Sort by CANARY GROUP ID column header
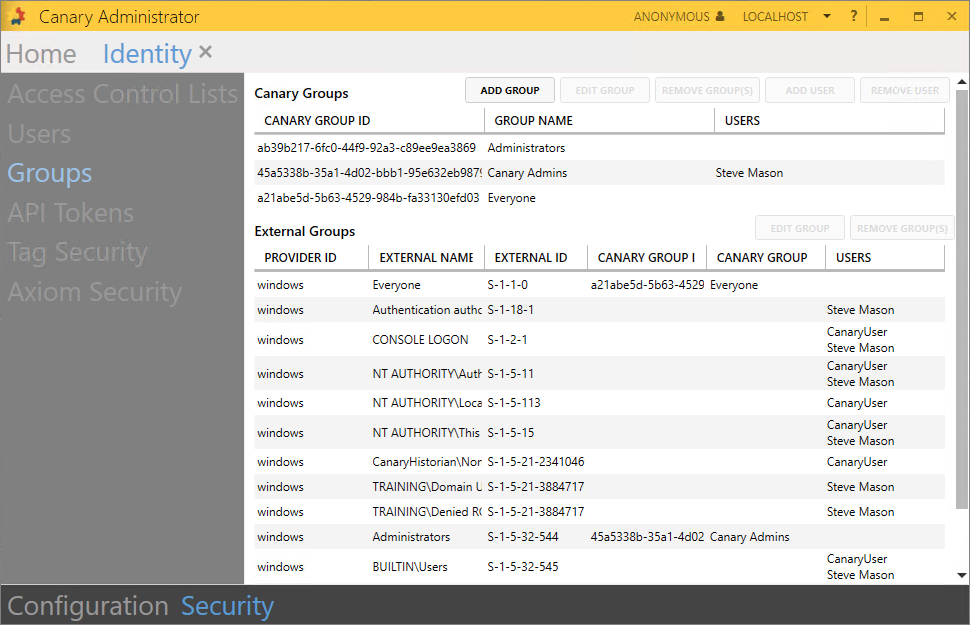Image resolution: width=970 pixels, height=625 pixels. [x=369, y=121]
